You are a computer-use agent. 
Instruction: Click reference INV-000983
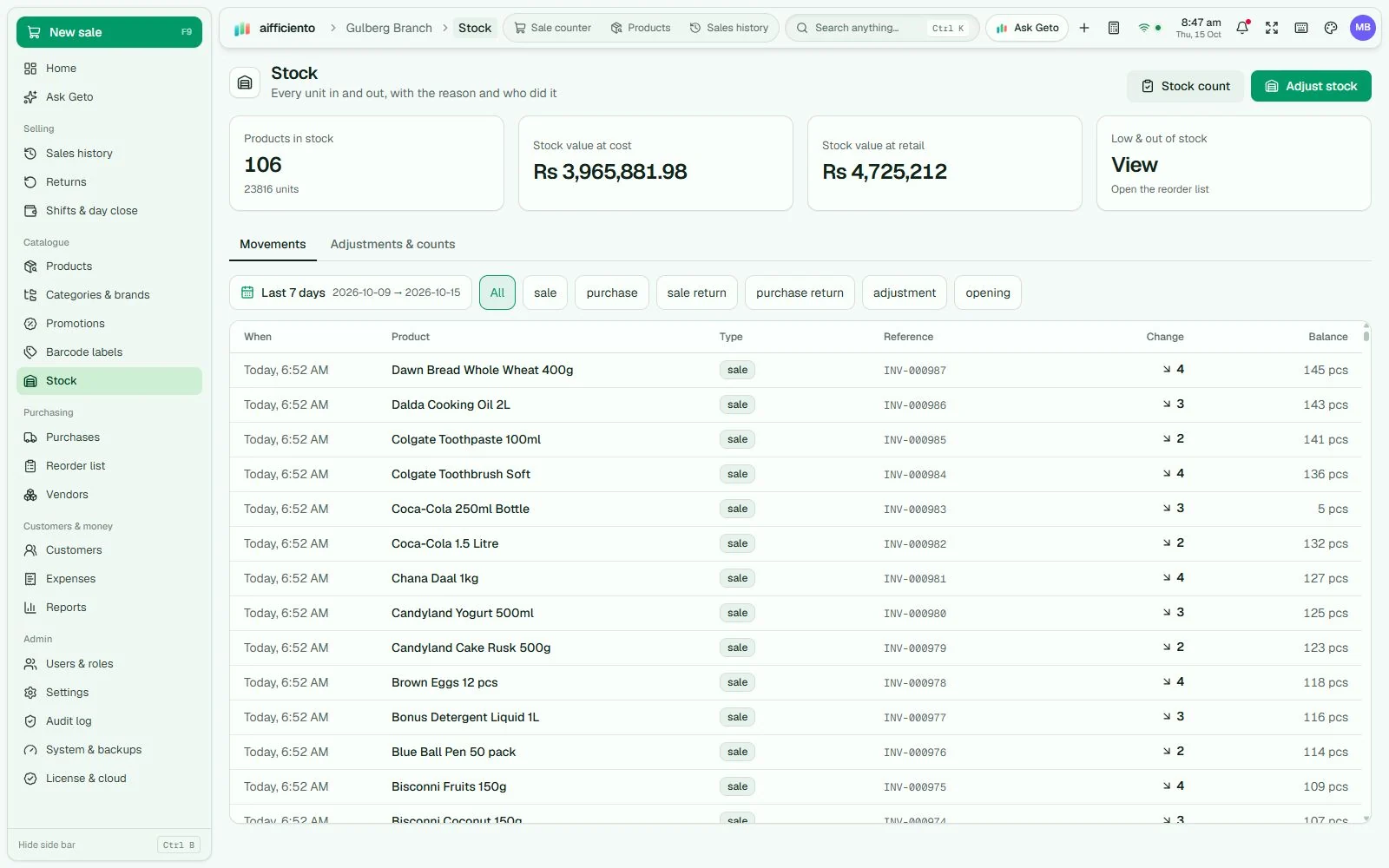(x=915, y=510)
